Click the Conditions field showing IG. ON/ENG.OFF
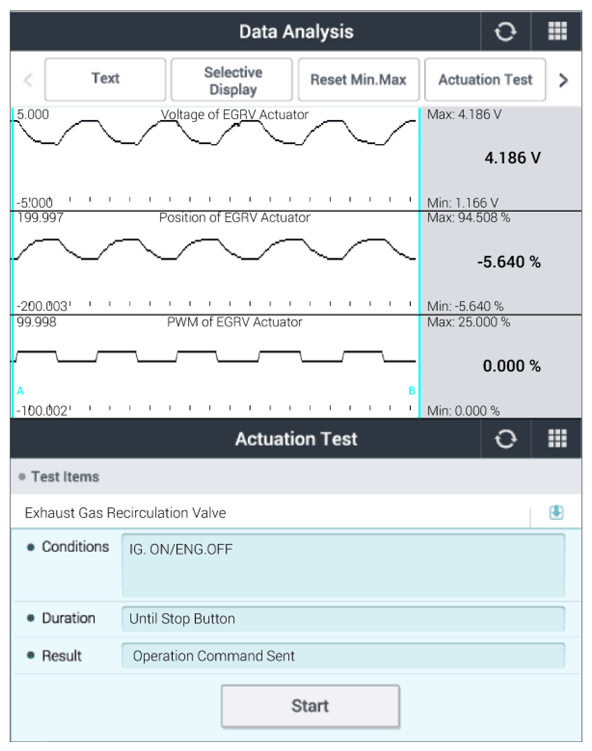Image resolution: width=592 pixels, height=751 pixels. [x=343, y=565]
